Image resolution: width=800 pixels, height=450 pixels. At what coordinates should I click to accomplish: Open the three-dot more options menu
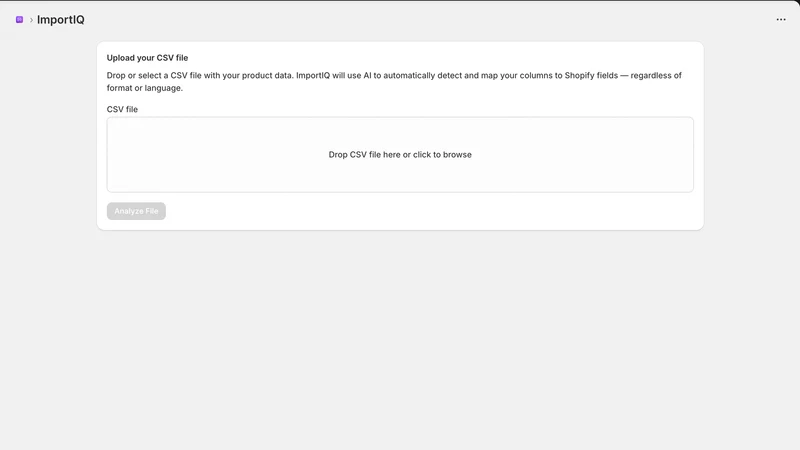click(781, 19)
